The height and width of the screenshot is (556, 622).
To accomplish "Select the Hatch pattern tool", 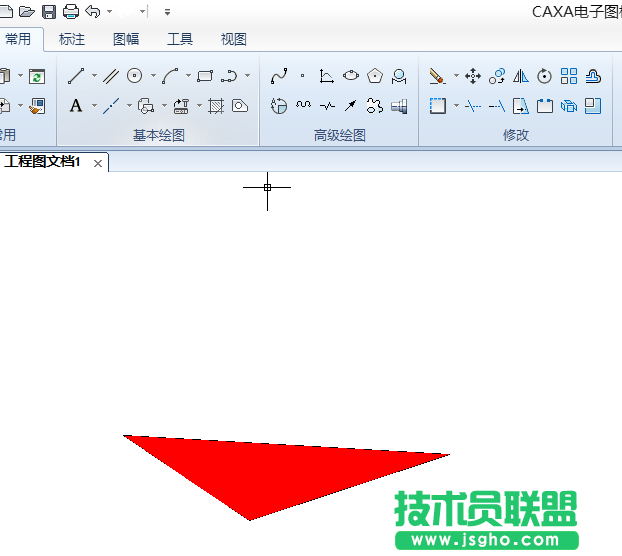I will tap(216, 106).
